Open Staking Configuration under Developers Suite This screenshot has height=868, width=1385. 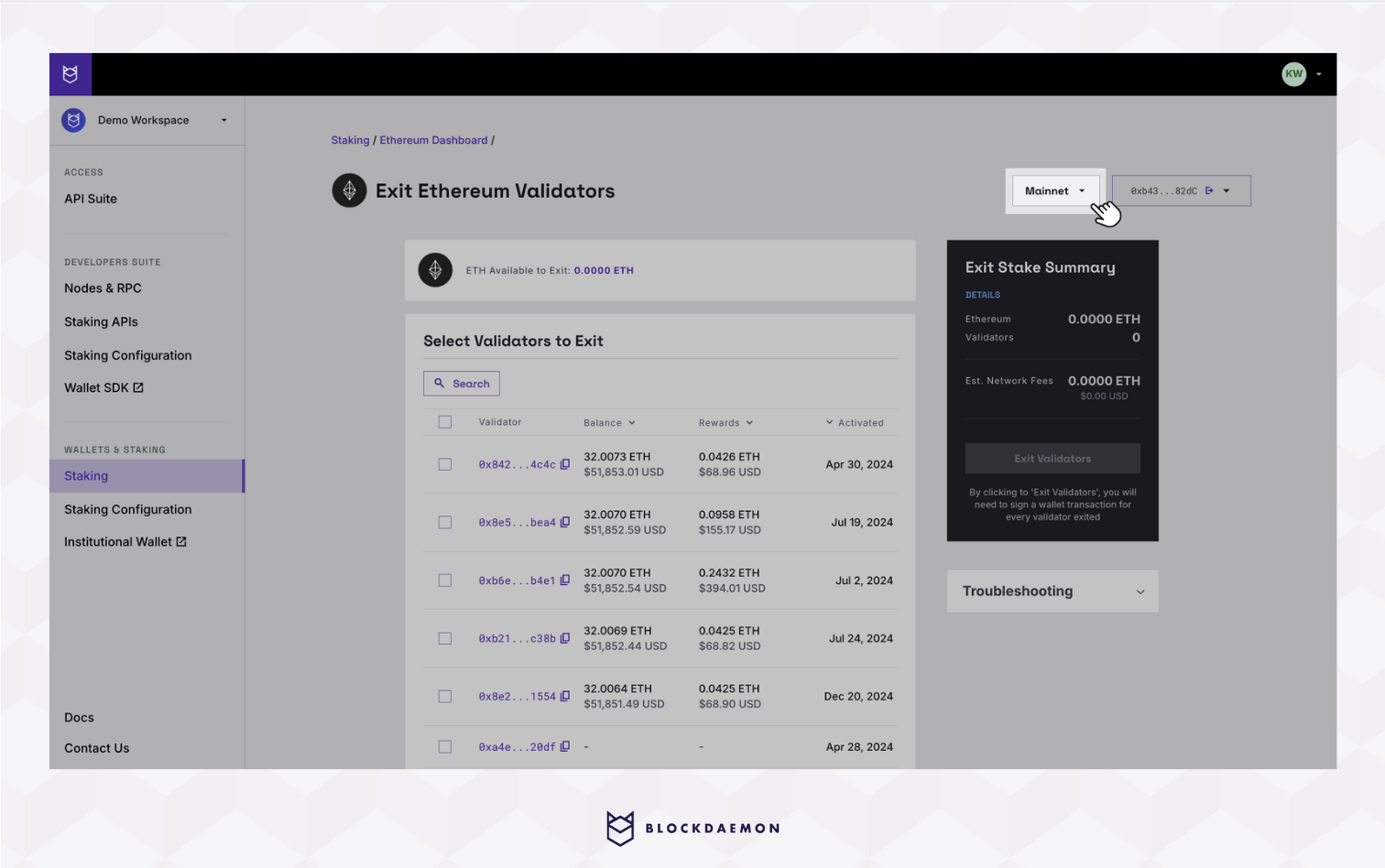128,355
